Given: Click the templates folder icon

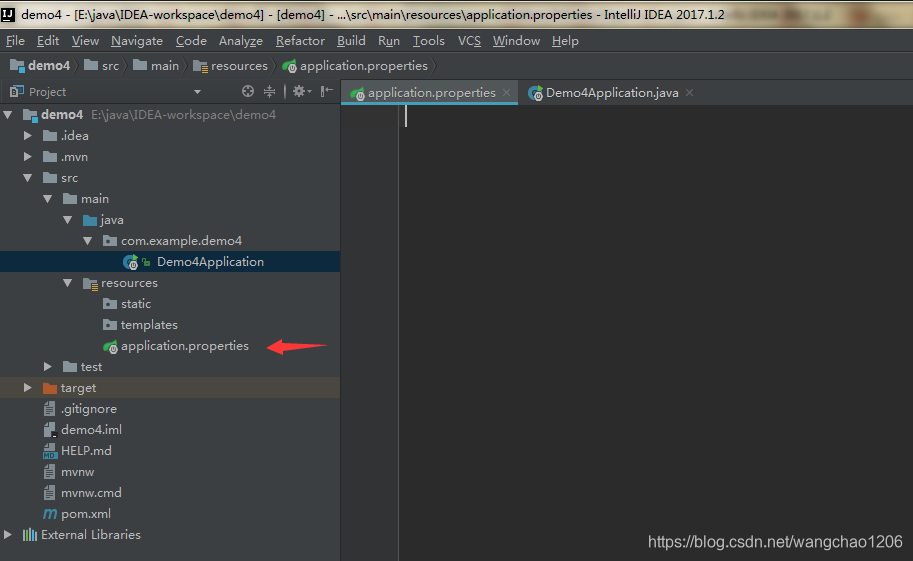Looking at the screenshot, I should tap(109, 324).
